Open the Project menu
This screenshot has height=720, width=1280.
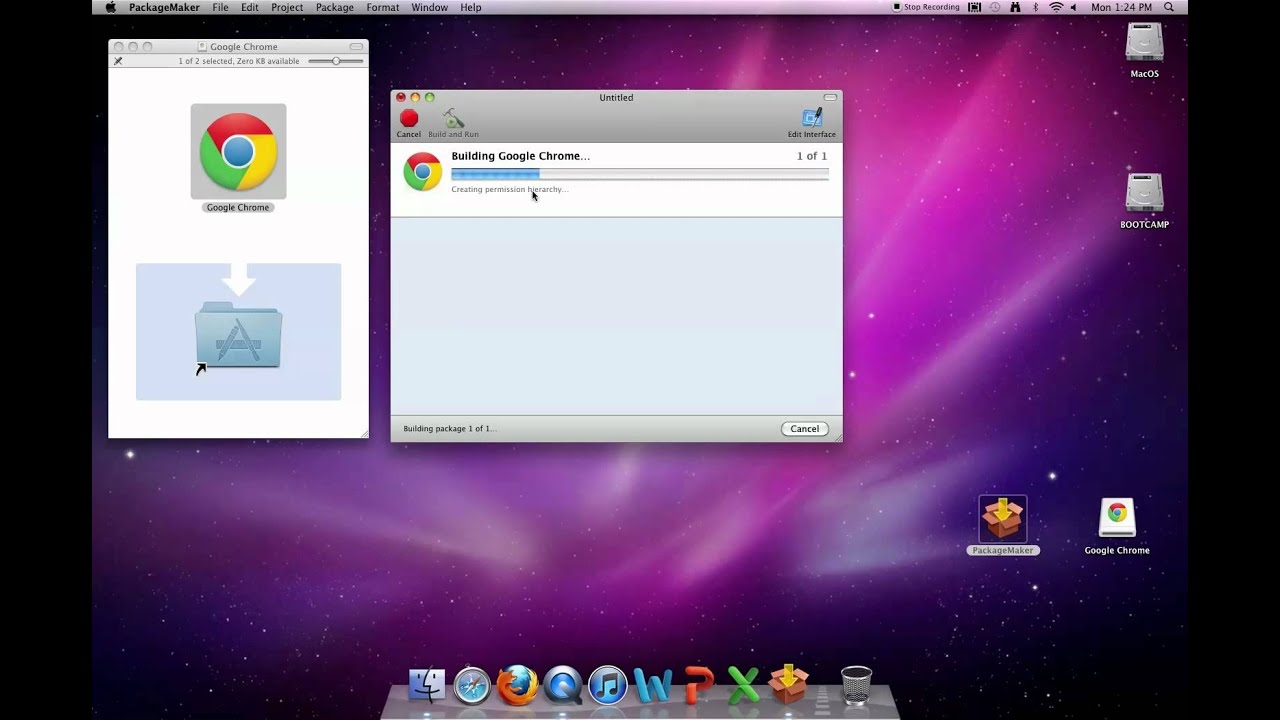click(287, 7)
